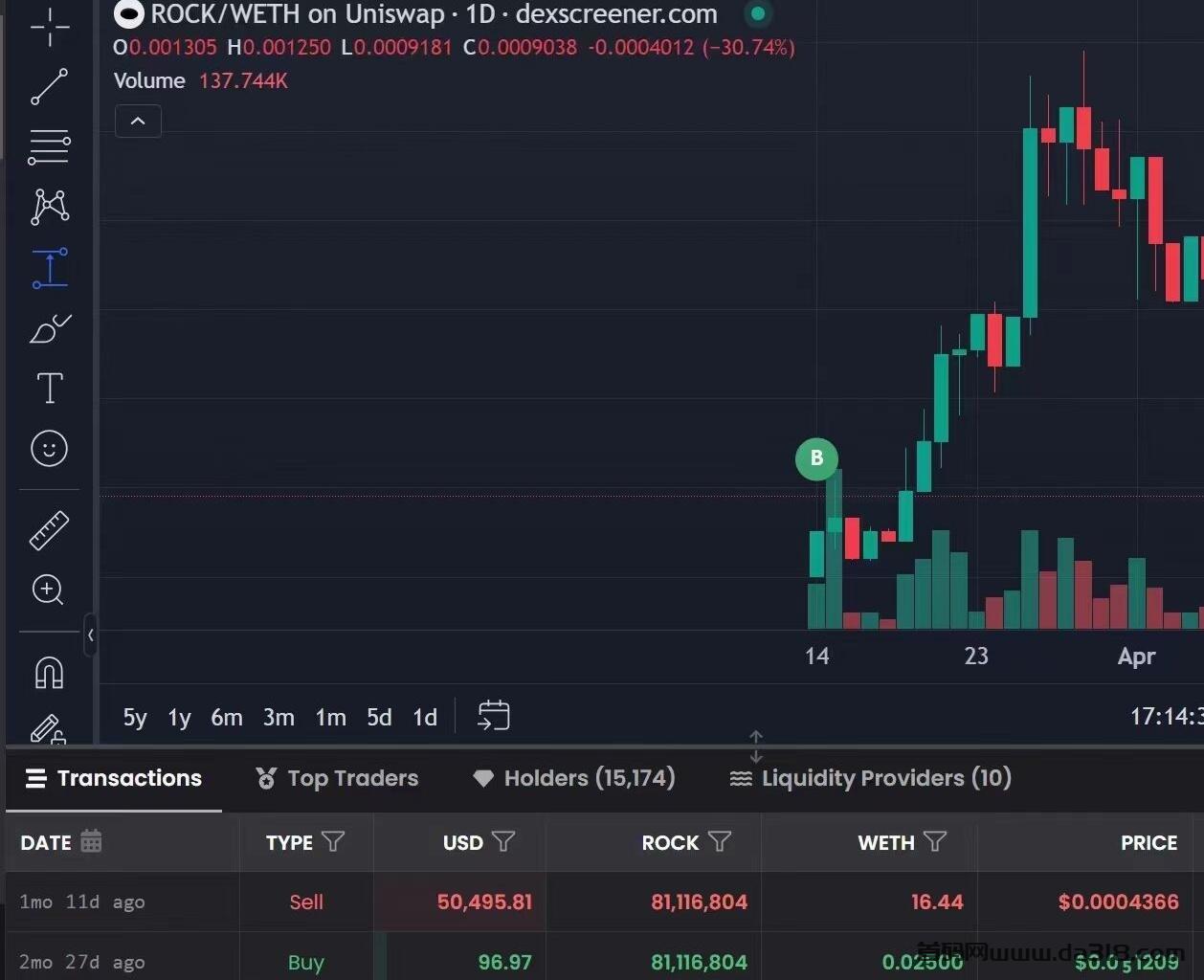Click the '2mo 27d ago' date cell
This screenshot has height=980, width=1204.
(82, 962)
